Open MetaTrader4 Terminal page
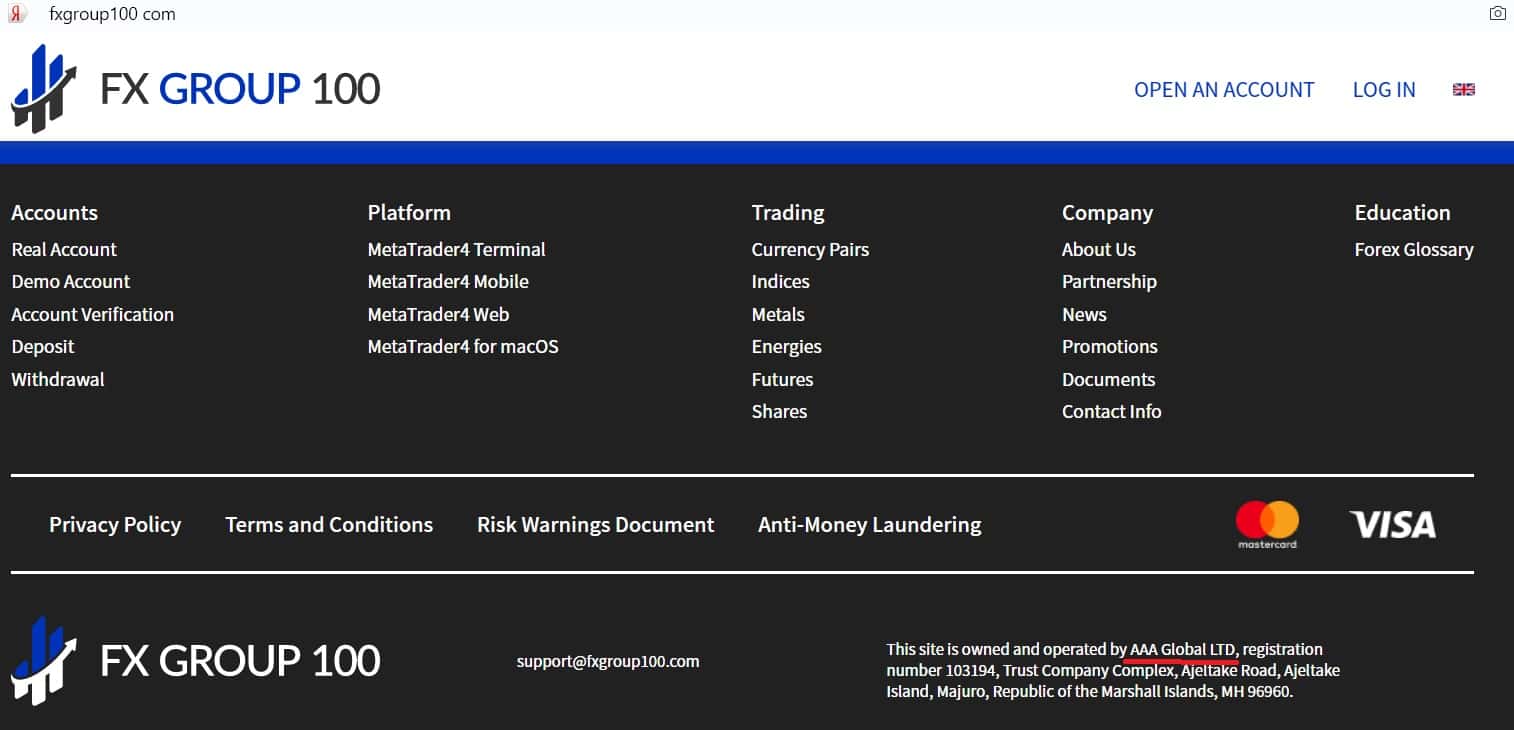The height and width of the screenshot is (730, 1514). tap(456, 250)
